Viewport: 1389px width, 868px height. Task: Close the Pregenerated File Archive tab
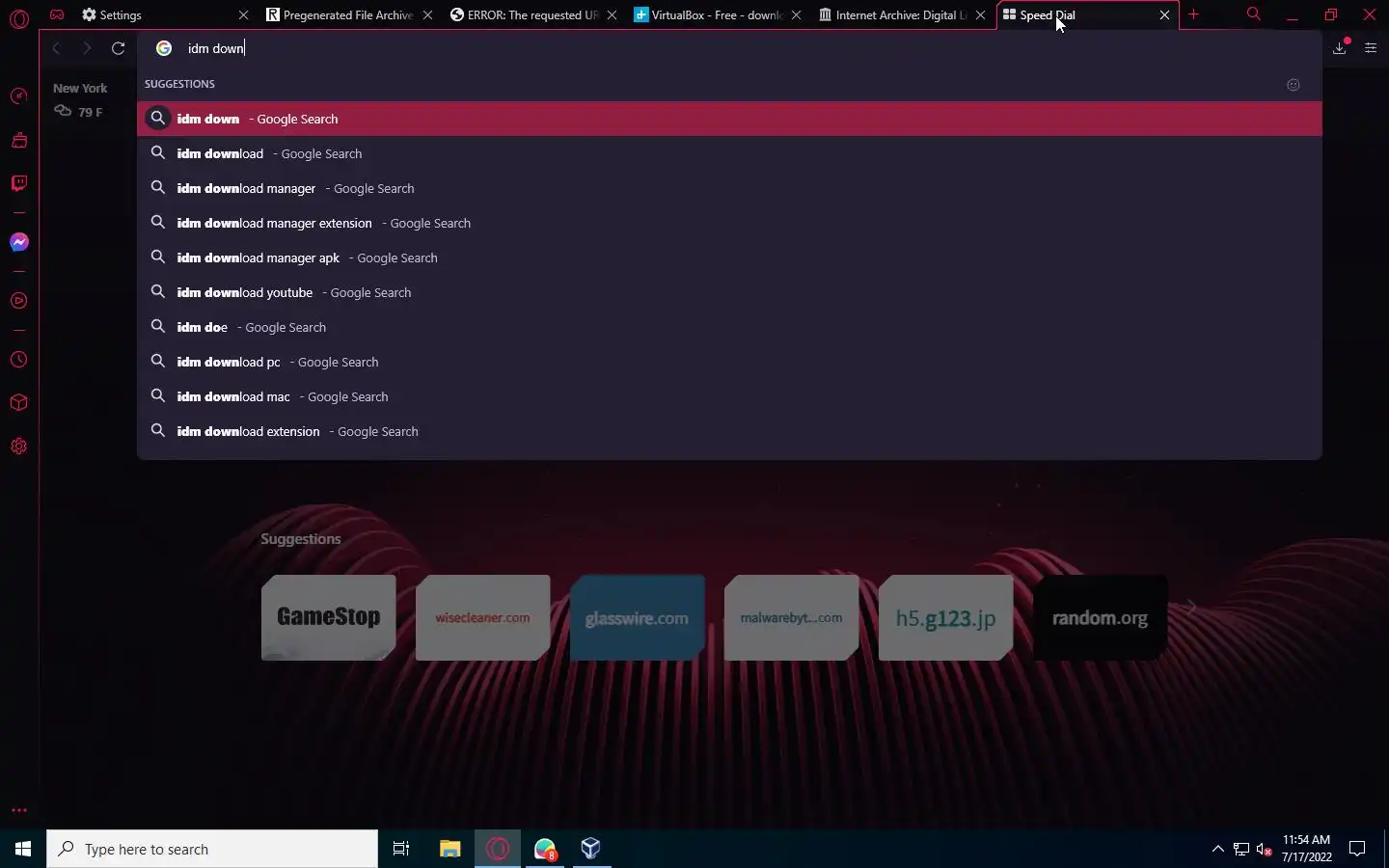(x=427, y=14)
